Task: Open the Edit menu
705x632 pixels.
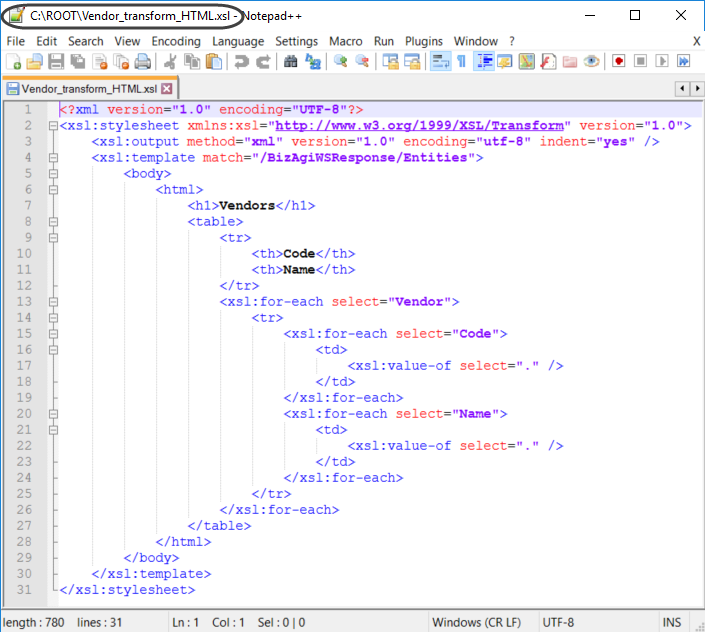Action: pyautogui.click(x=46, y=41)
